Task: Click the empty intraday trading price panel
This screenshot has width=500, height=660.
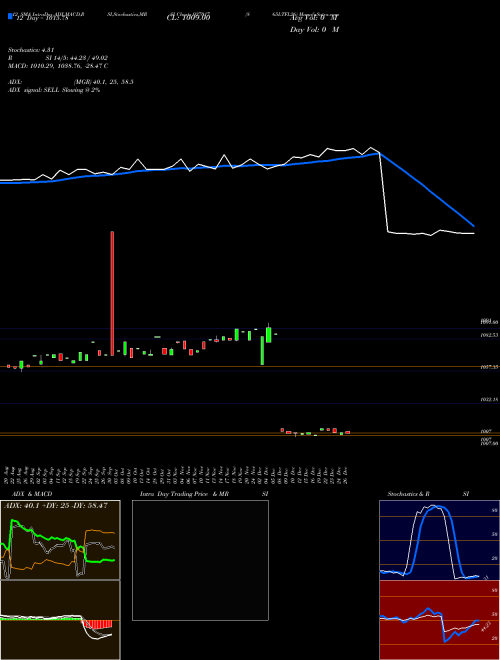Action: 200,560
